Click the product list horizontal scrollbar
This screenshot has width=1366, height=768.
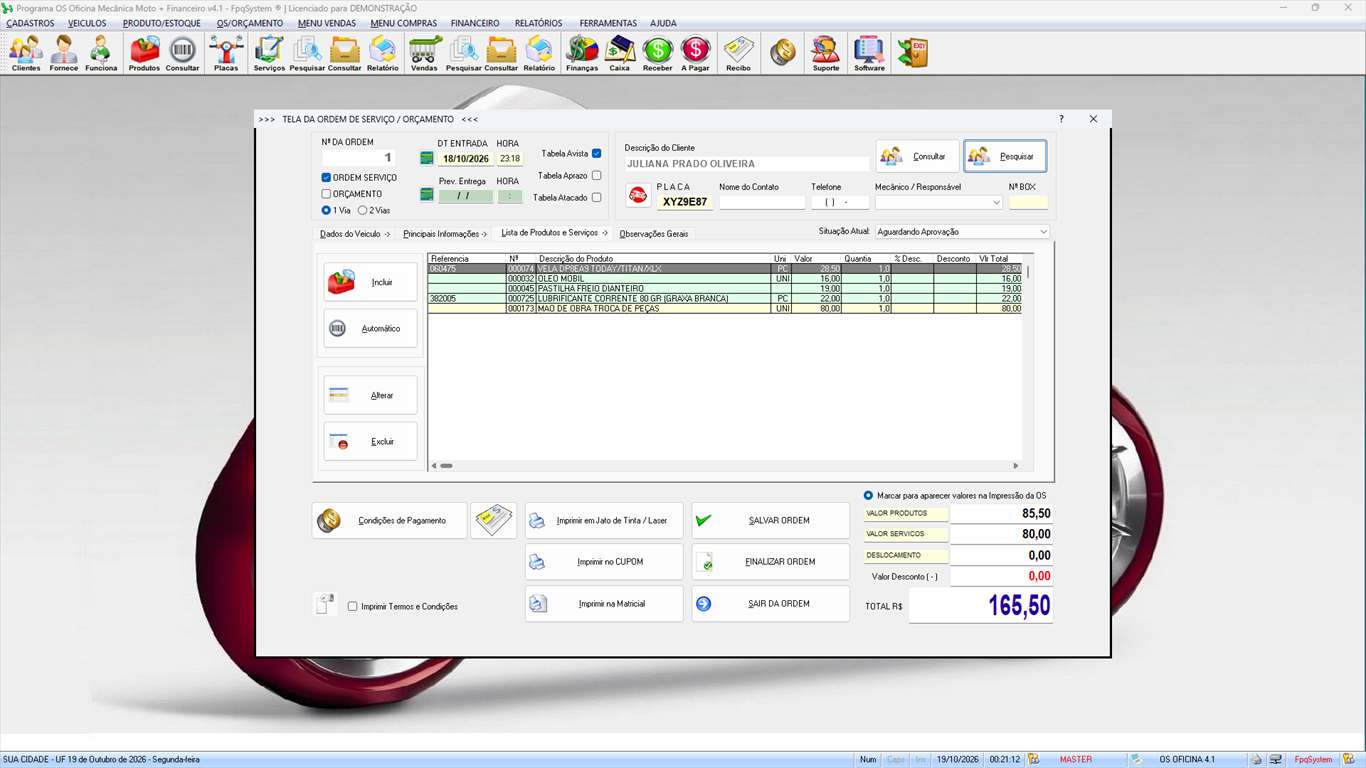(725, 466)
